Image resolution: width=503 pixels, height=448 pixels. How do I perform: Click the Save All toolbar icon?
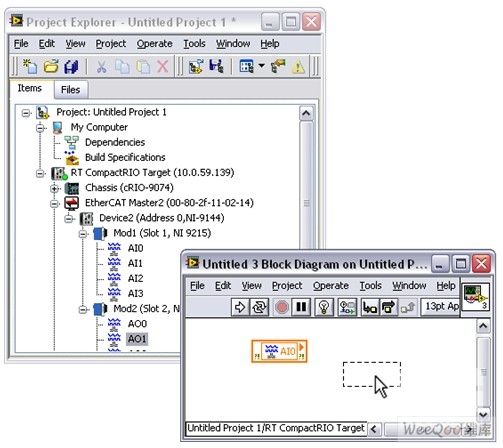(71, 66)
